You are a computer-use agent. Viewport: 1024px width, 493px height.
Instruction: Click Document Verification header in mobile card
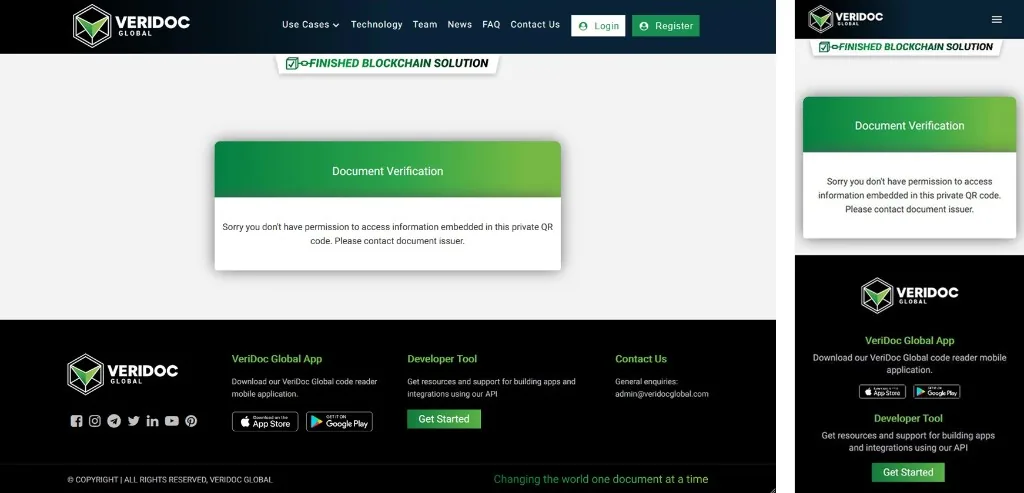pyautogui.click(x=910, y=125)
